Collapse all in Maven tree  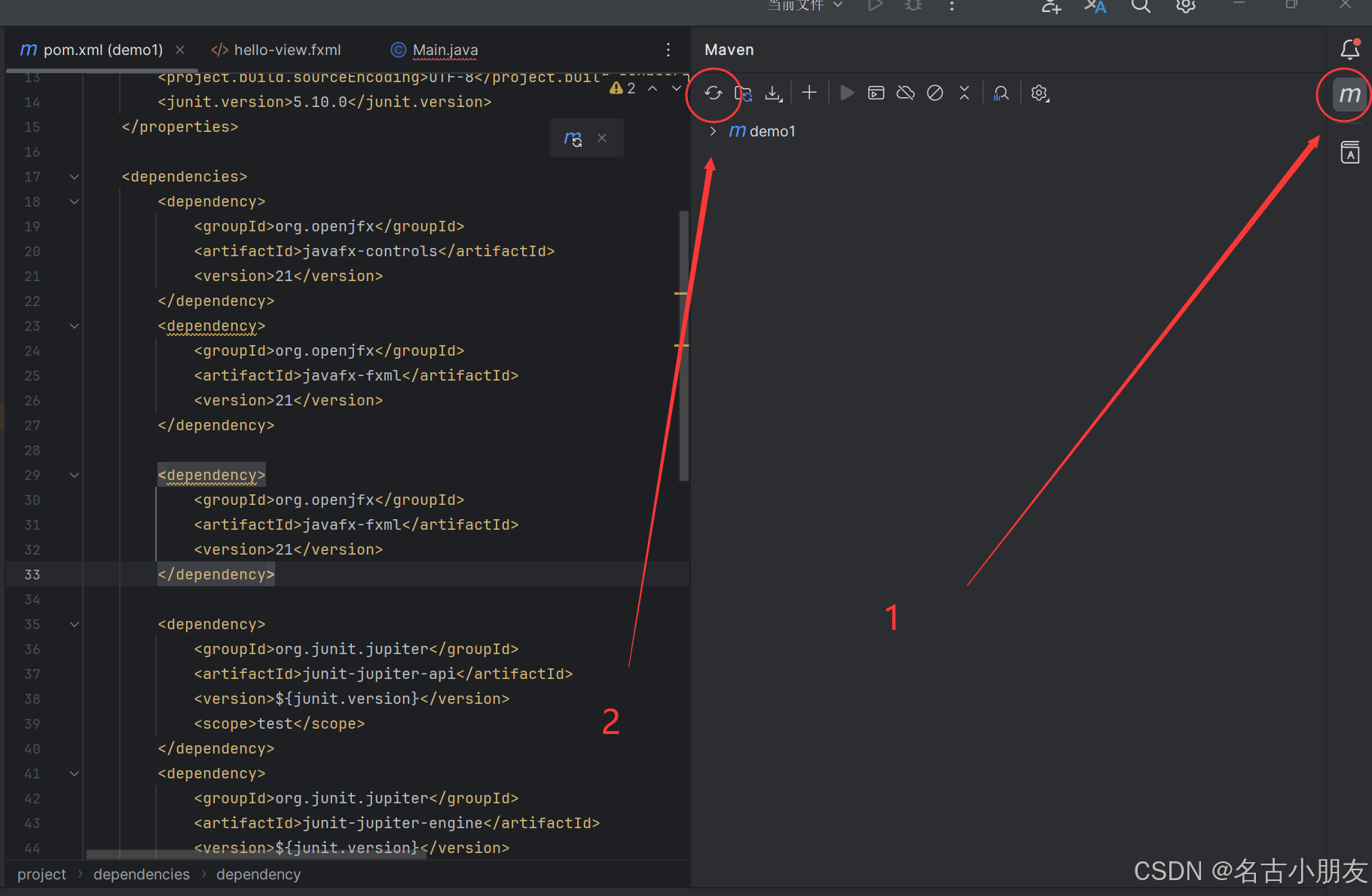pos(964,93)
